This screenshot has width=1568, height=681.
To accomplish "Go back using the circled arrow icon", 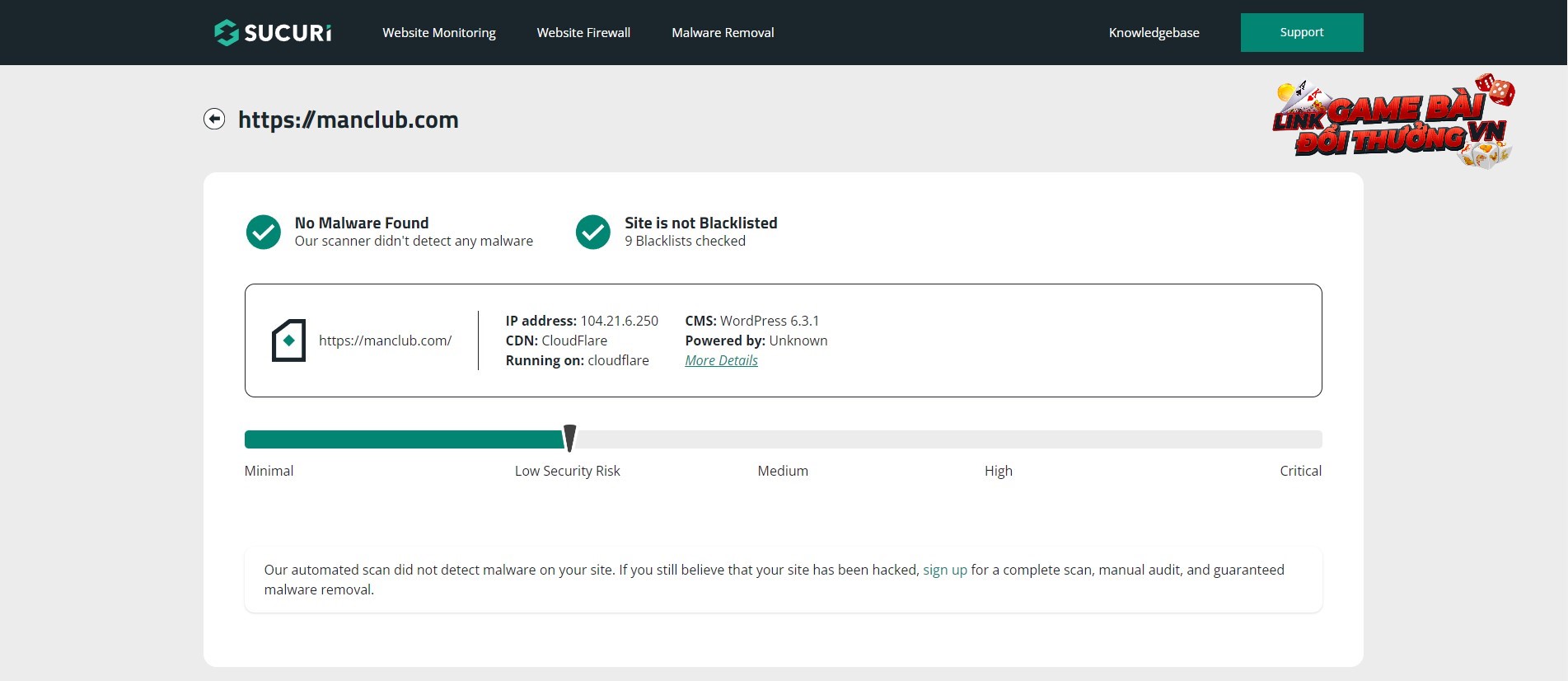I will 214,119.
